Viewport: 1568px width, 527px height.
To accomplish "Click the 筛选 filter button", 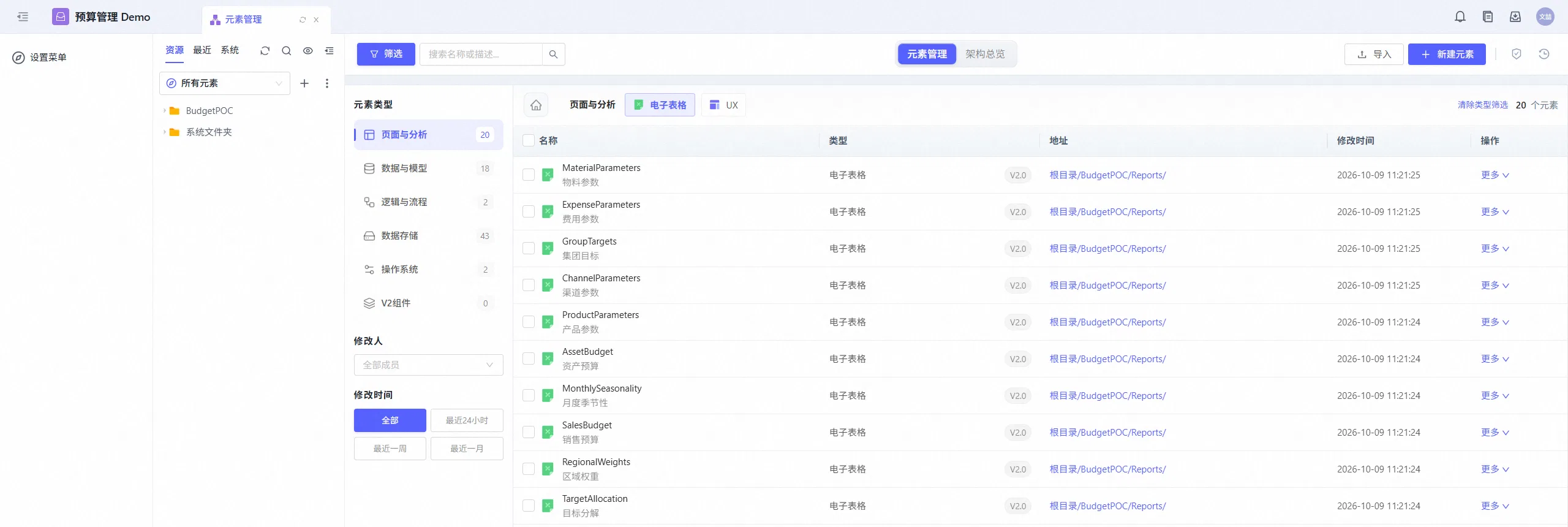I will click(386, 55).
